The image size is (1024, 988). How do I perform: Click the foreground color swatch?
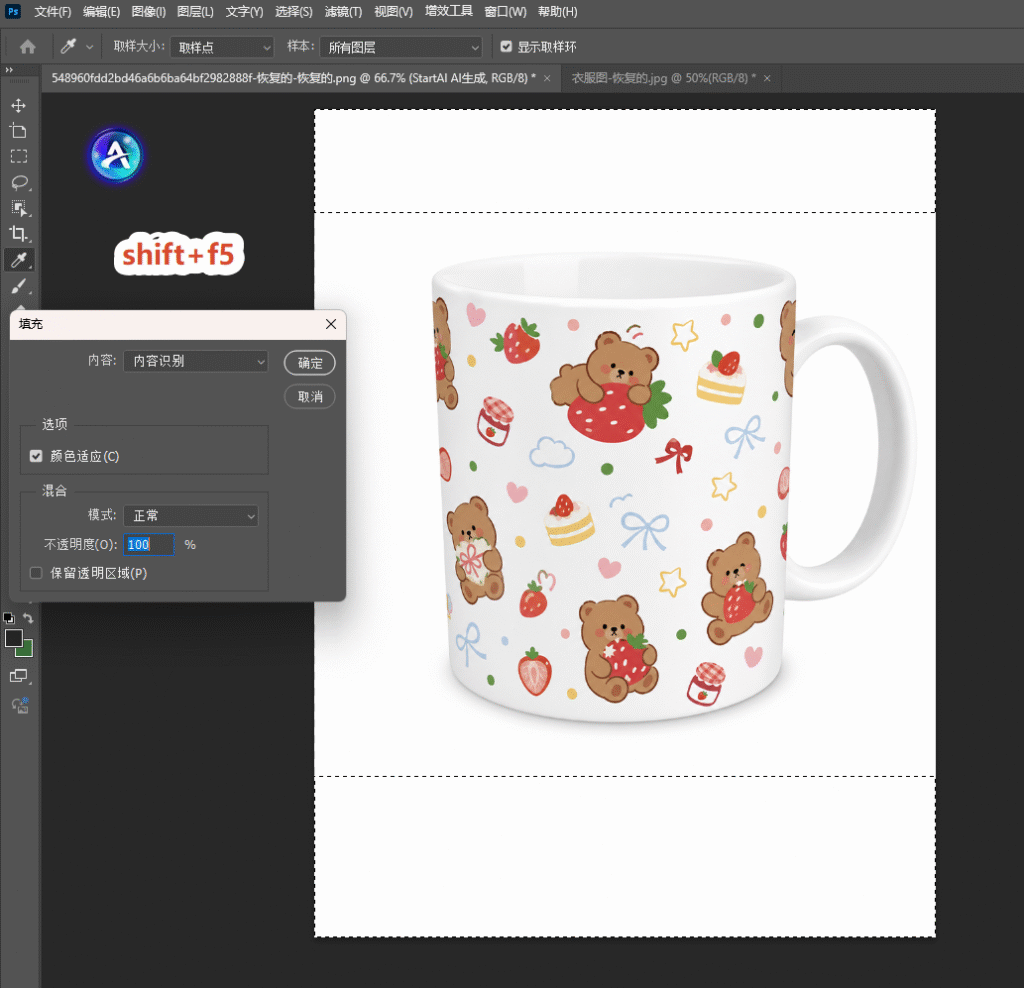13,637
